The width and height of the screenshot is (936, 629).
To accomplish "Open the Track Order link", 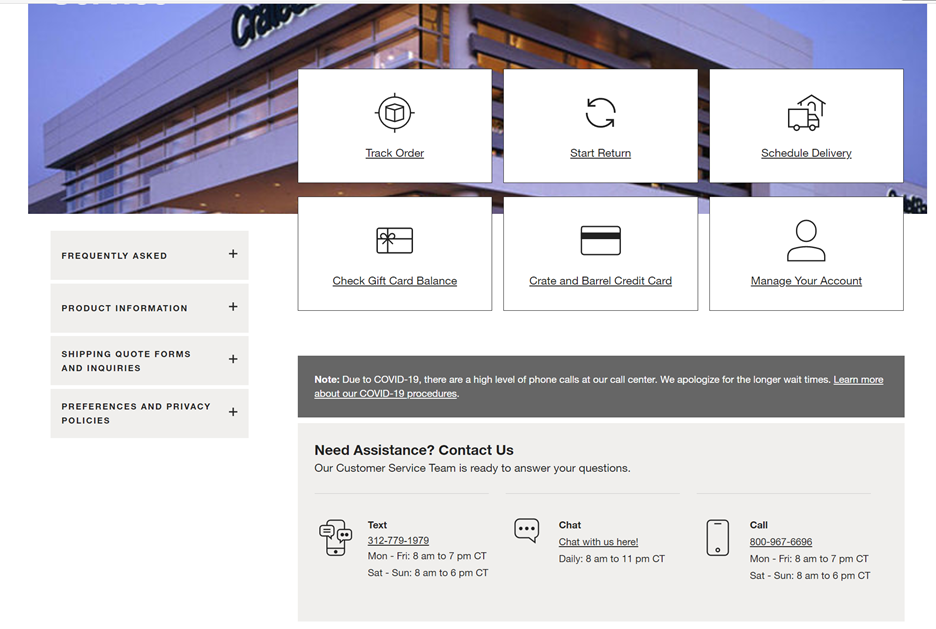I will coord(395,153).
